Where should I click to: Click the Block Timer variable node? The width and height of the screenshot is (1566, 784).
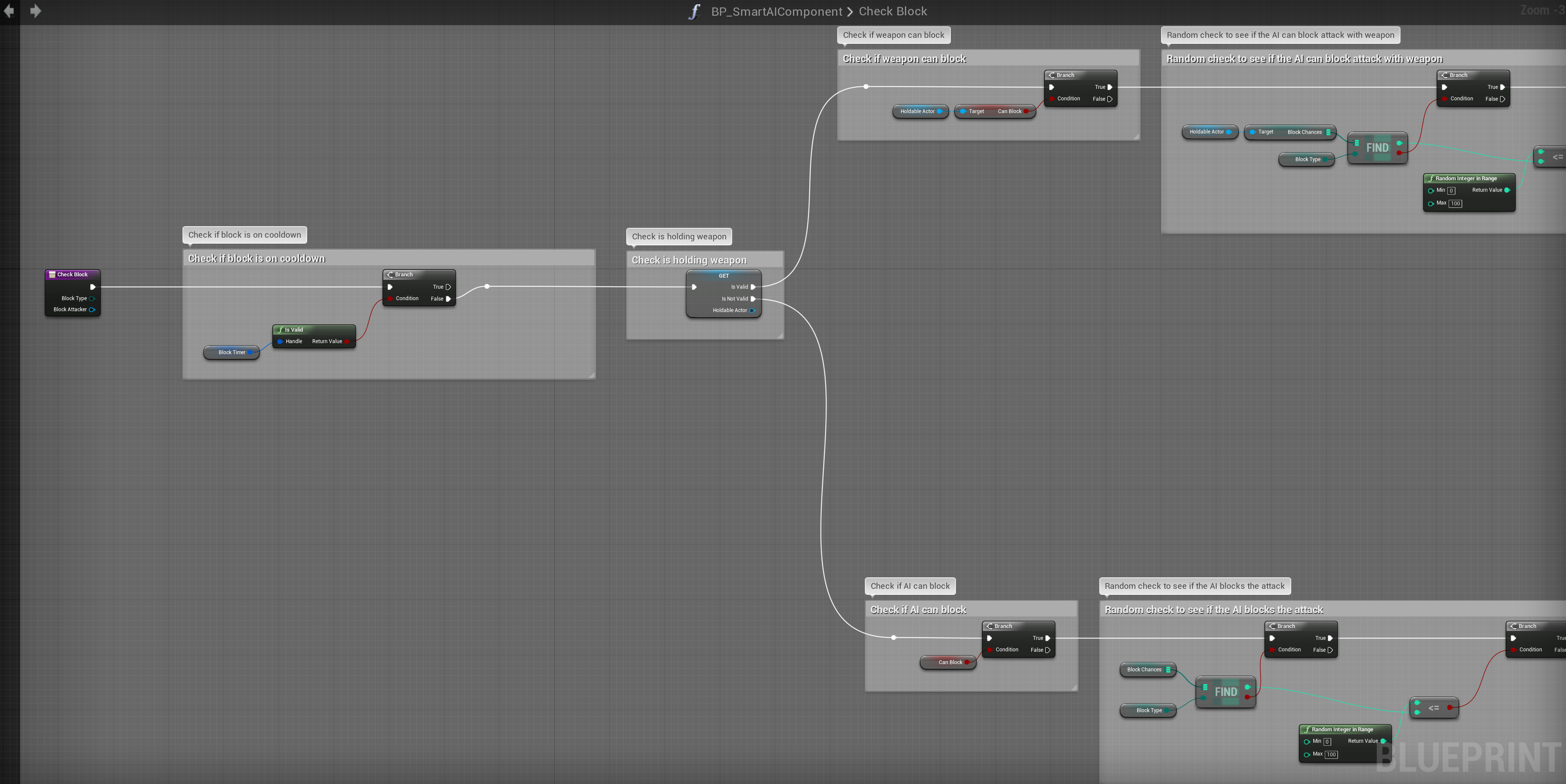pos(231,352)
